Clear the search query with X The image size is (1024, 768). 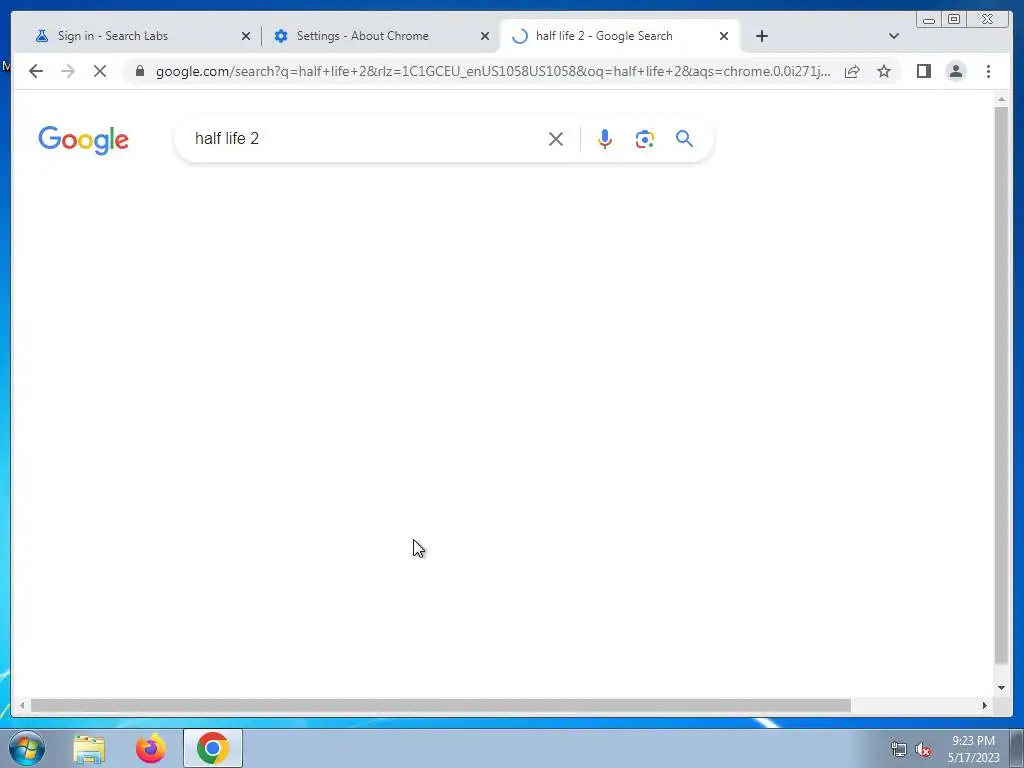(x=556, y=138)
